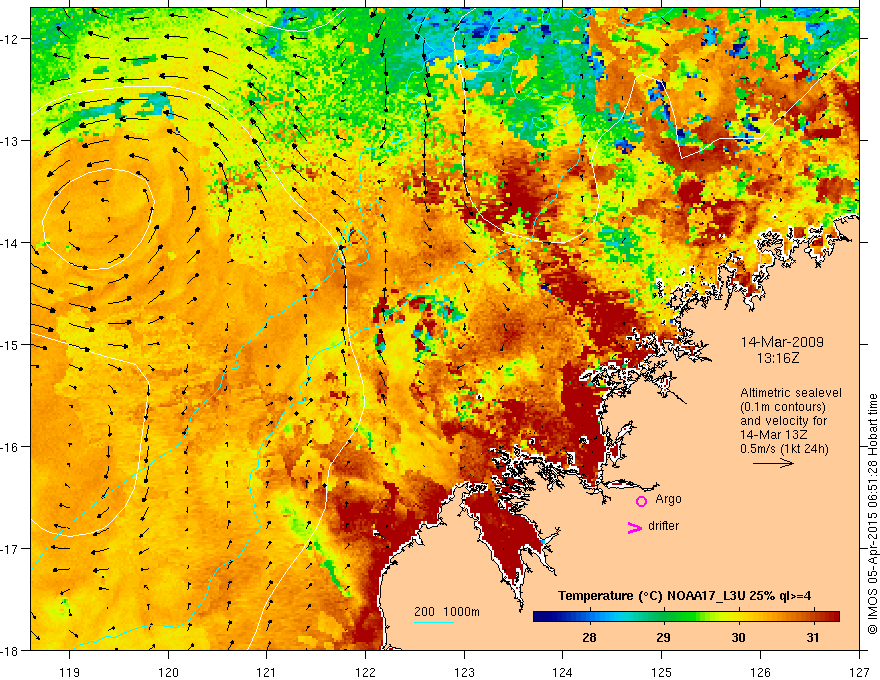
Task: Click the 'drifter' legend label
Action: tap(663, 526)
